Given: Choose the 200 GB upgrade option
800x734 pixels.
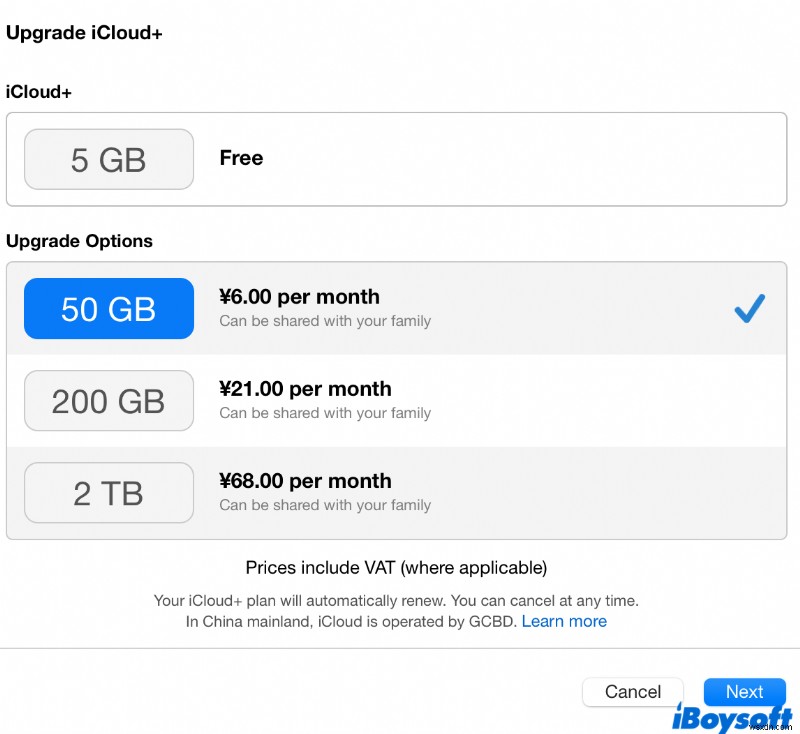Looking at the screenshot, I should [108, 400].
